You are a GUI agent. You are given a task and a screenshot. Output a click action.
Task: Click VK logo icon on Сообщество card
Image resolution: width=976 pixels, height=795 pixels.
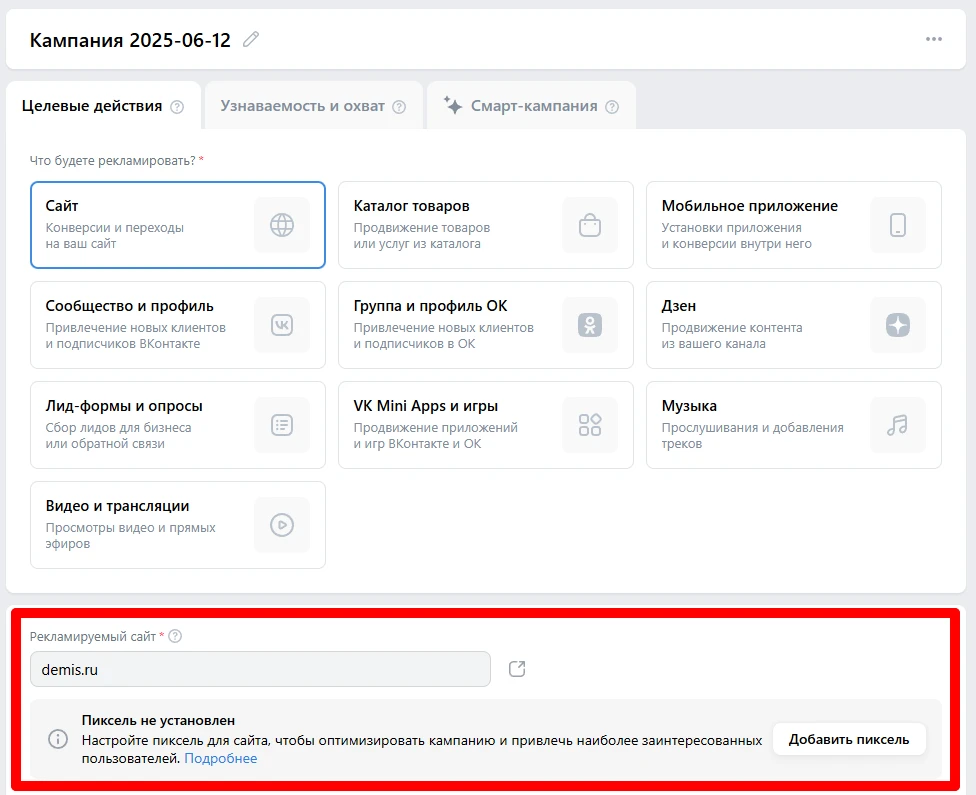282,325
